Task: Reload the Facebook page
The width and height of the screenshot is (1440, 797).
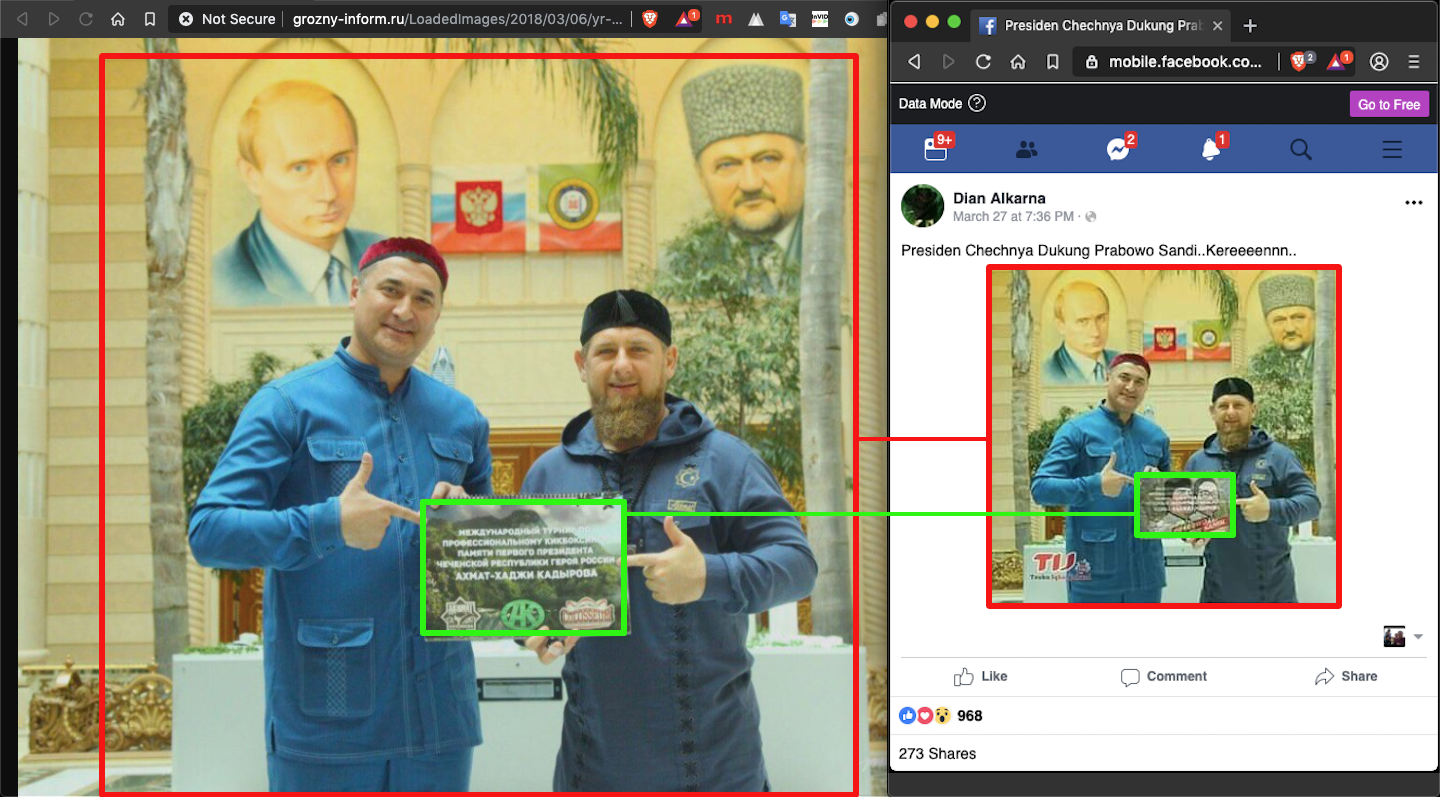Action: pos(983,62)
